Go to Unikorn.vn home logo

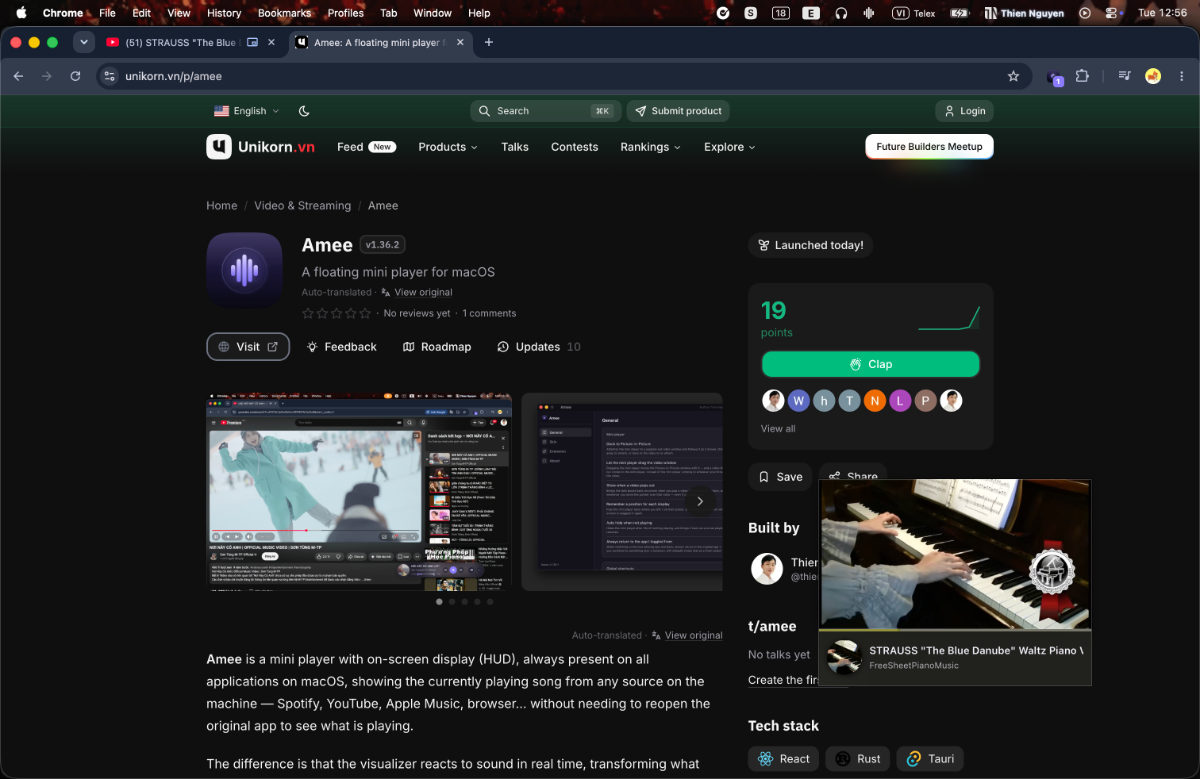click(261, 147)
